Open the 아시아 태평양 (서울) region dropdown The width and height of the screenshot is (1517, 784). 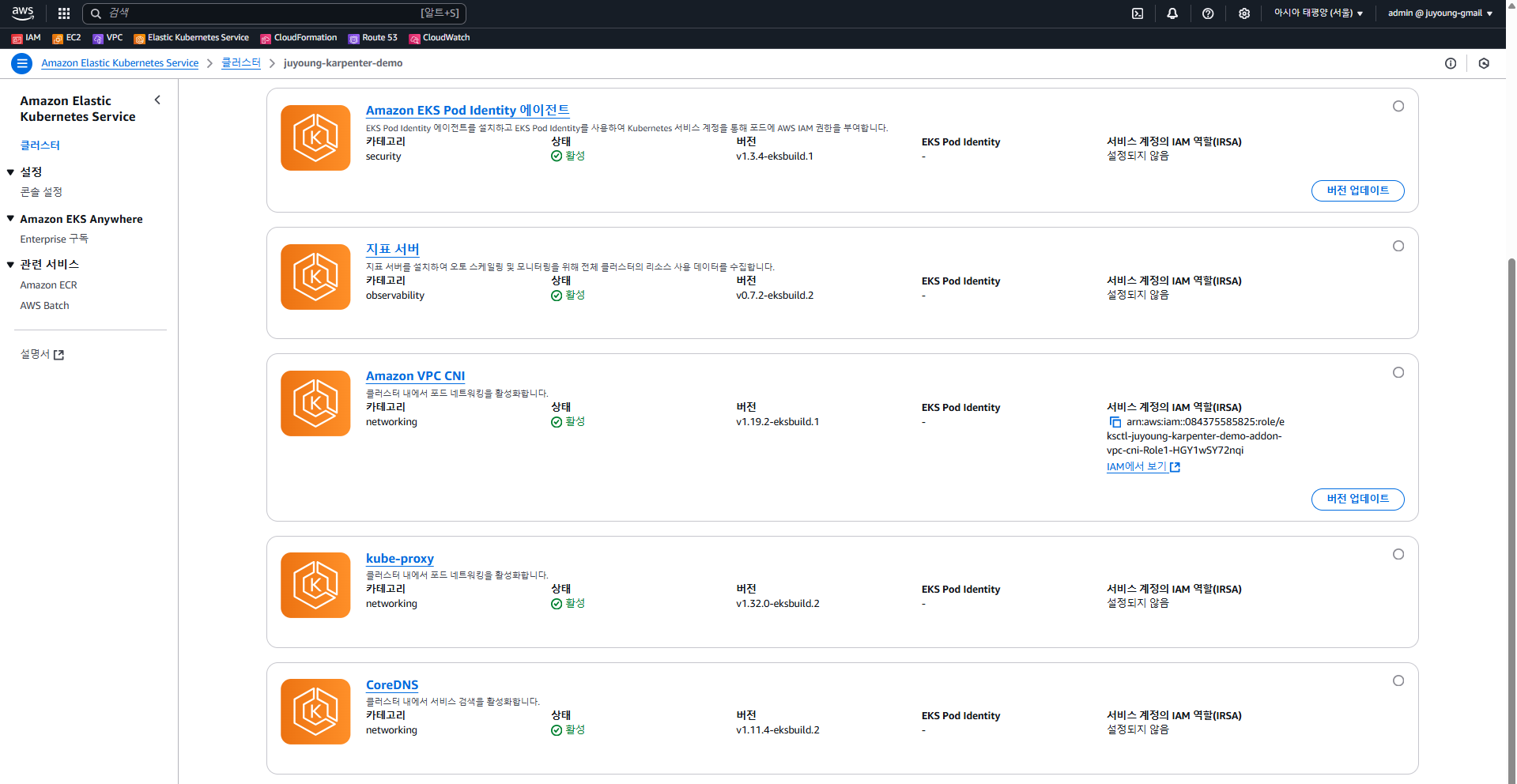(x=1318, y=13)
